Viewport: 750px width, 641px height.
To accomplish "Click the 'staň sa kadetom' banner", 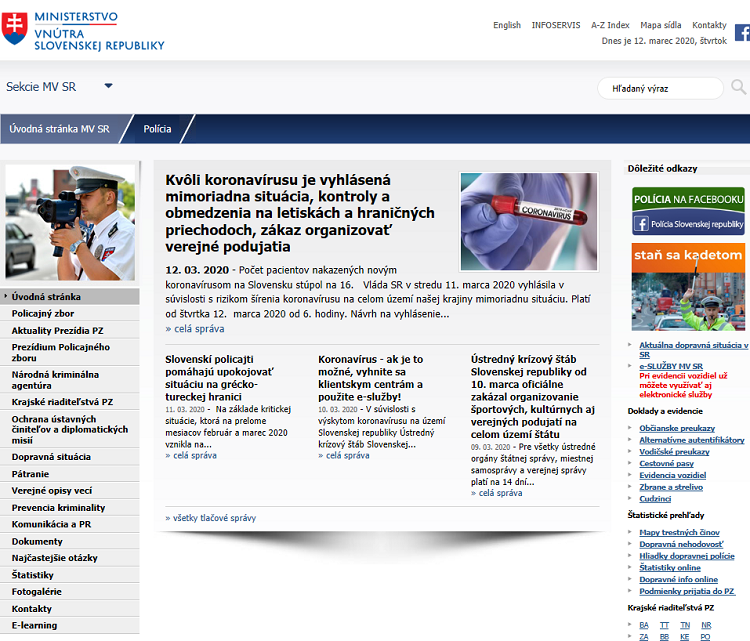I will click(688, 286).
